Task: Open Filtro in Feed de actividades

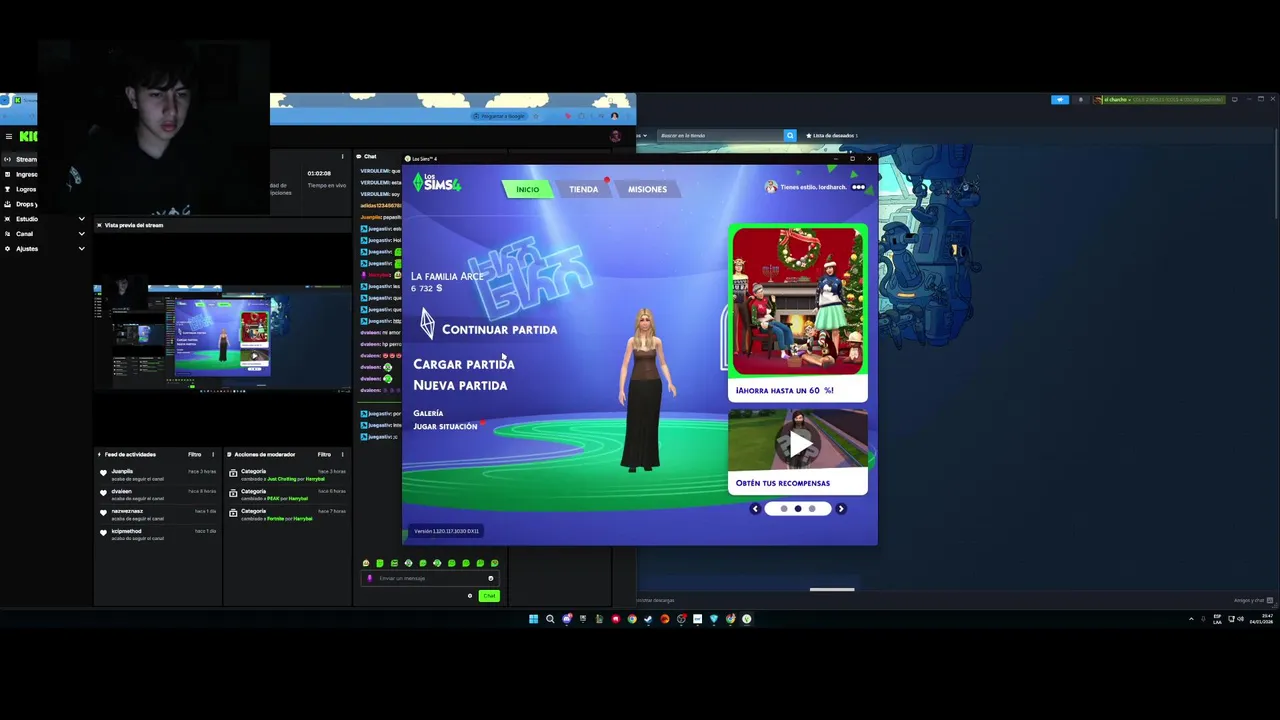Action: tap(195, 455)
